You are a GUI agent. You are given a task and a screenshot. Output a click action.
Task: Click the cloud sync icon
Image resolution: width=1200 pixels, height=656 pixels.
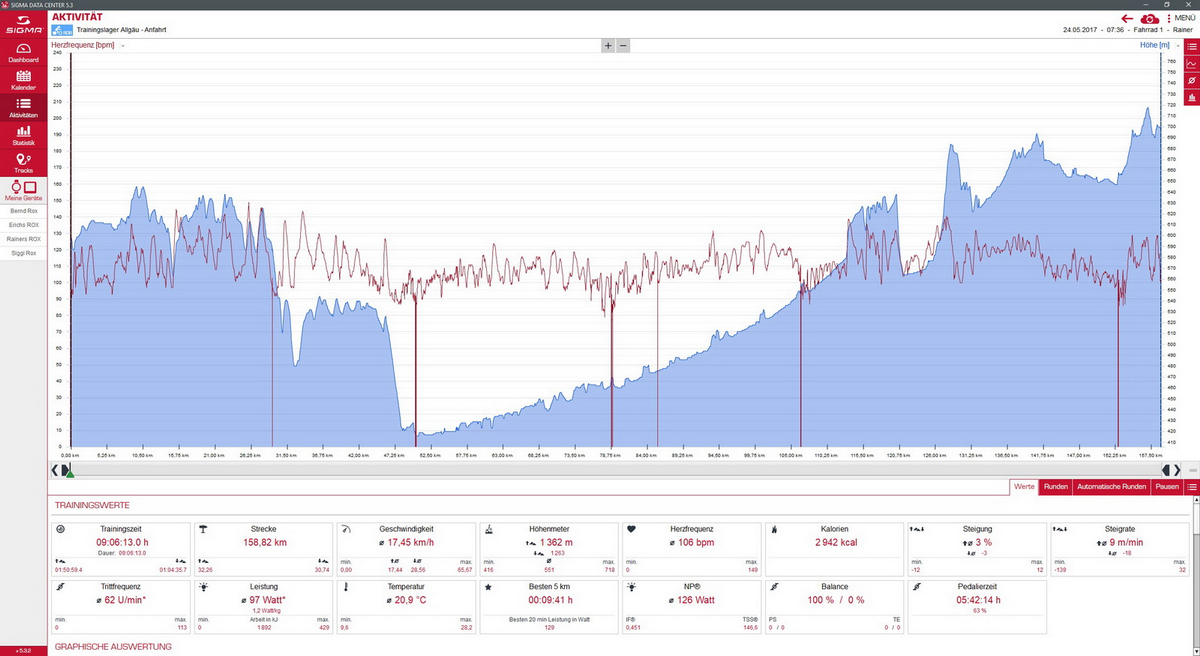(x=1150, y=18)
